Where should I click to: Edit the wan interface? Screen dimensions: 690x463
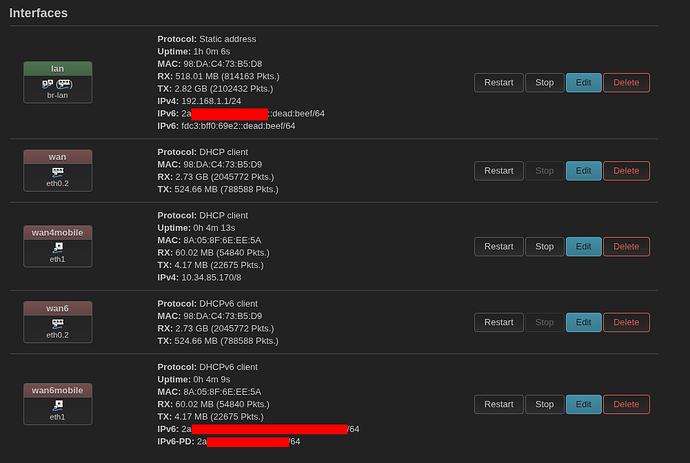pyautogui.click(x=584, y=171)
